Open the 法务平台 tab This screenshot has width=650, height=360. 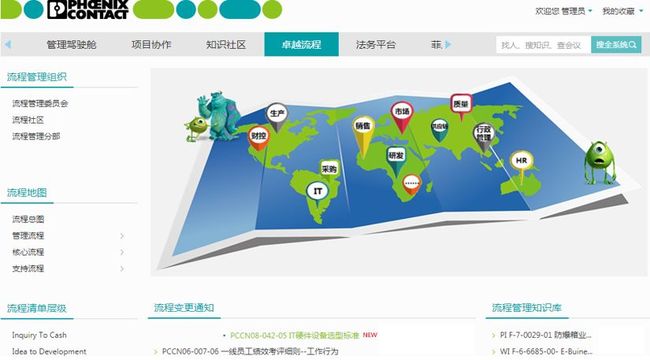[376, 44]
